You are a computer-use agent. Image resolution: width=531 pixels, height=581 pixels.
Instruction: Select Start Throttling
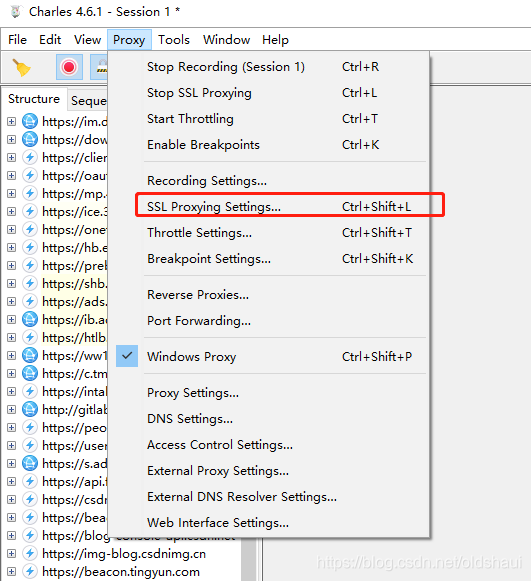pyautogui.click(x=269, y=119)
